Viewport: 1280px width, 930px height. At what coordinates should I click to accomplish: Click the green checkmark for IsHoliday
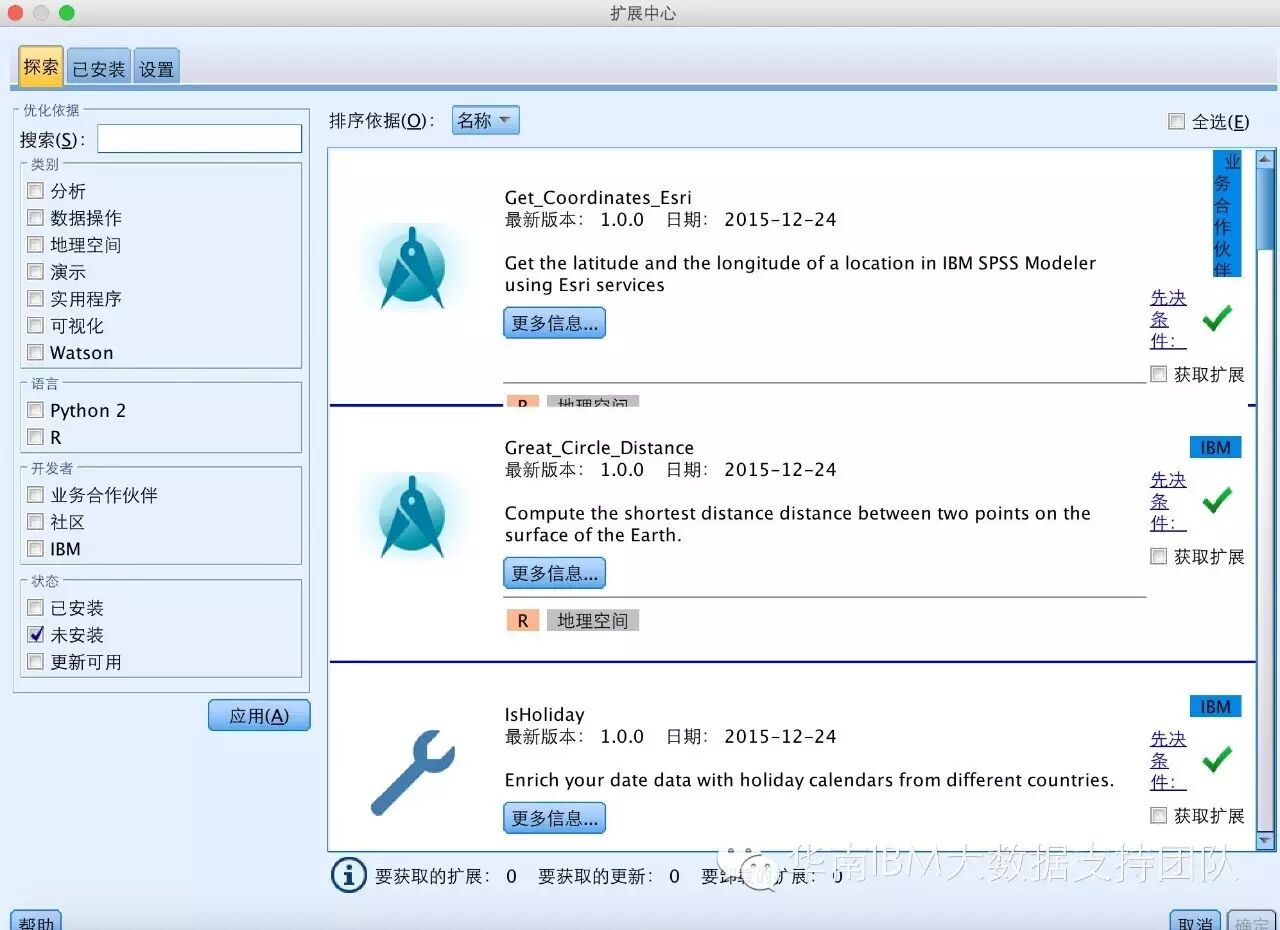click(x=1217, y=759)
